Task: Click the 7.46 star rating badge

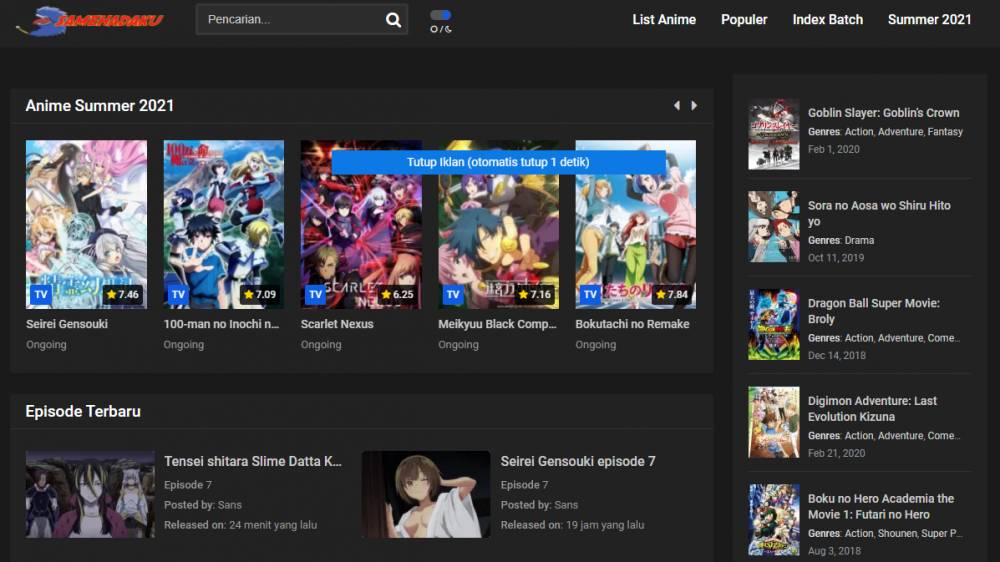Action: [x=123, y=295]
